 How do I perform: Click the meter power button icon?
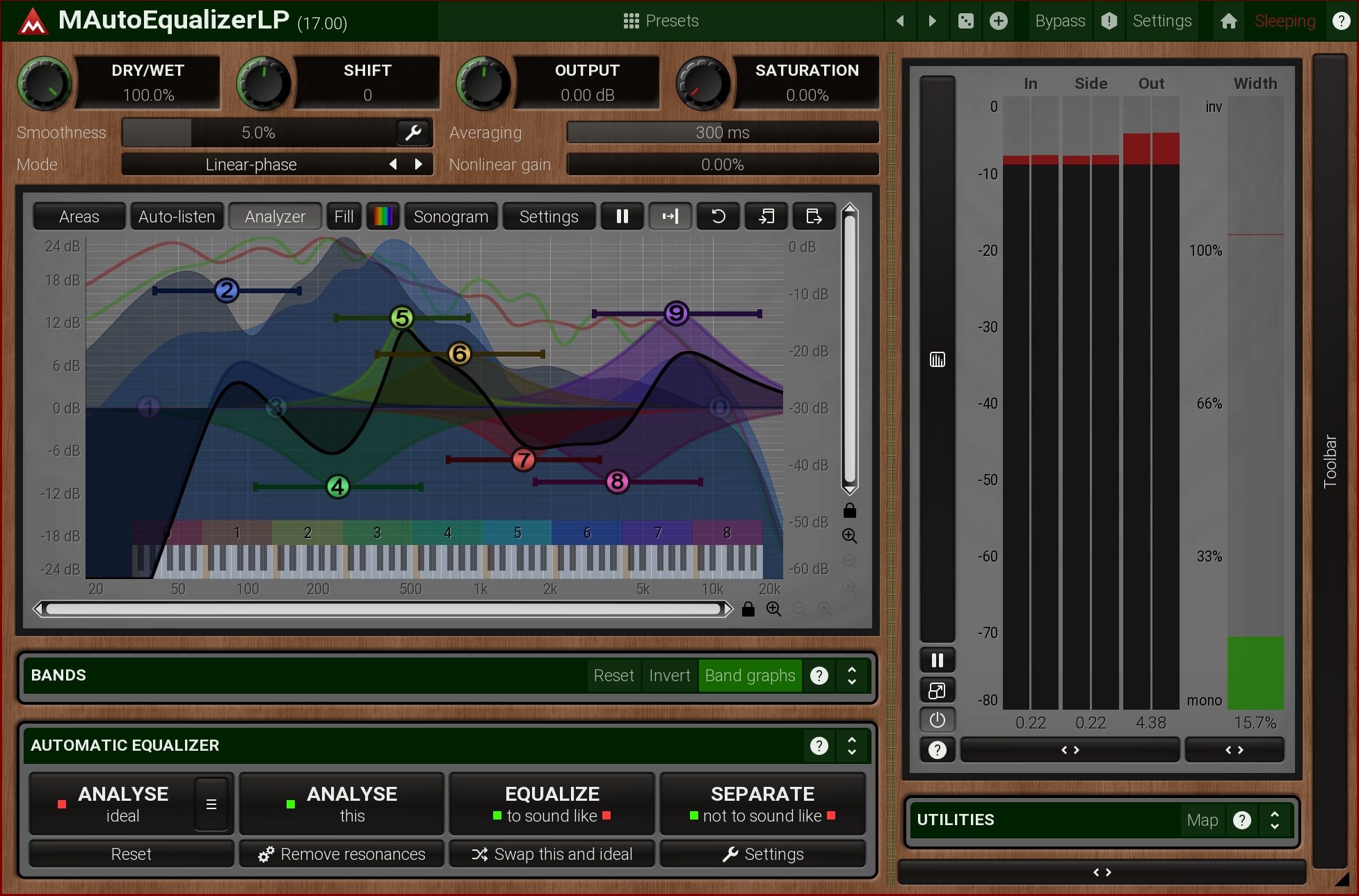coord(937,719)
